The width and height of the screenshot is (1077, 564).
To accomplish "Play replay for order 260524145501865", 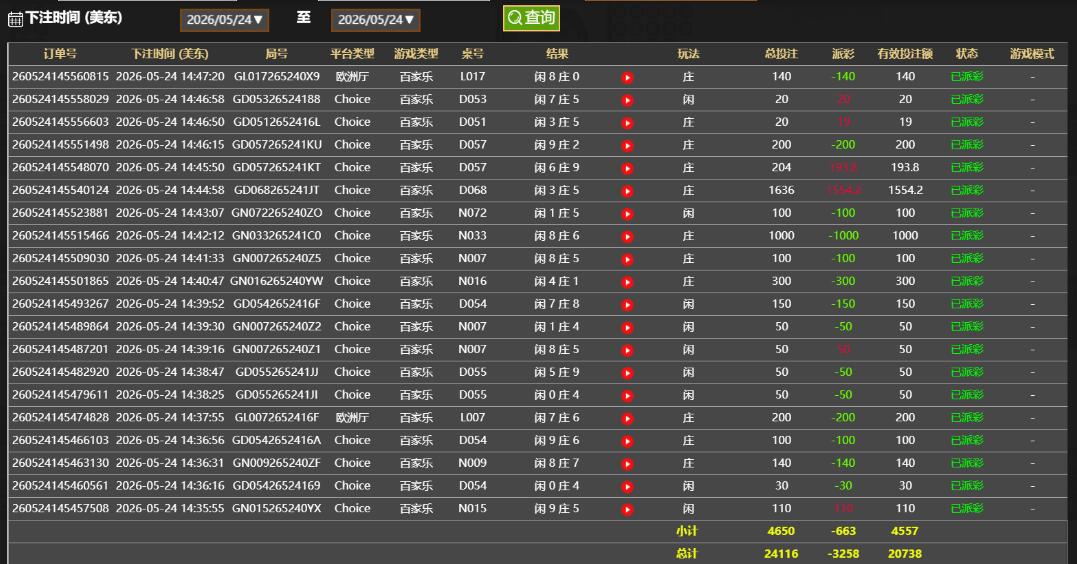I will pyautogui.click(x=627, y=282).
